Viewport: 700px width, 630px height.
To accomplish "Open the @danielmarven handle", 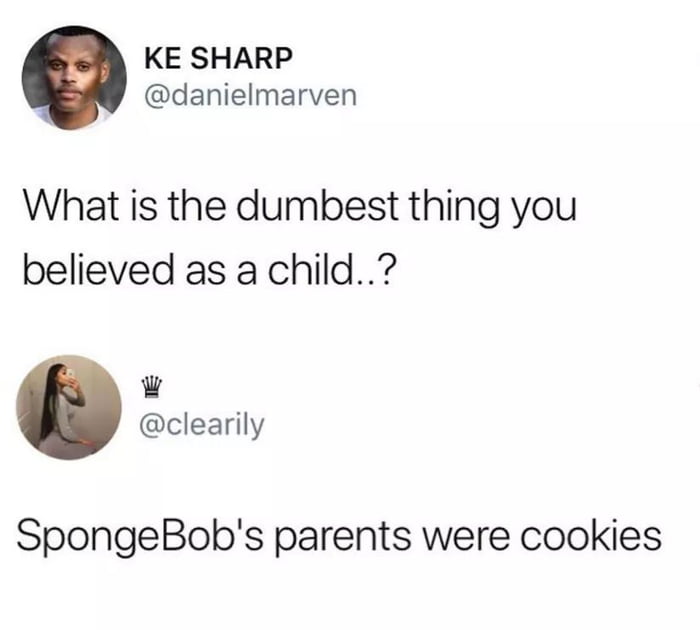I will 250,95.
